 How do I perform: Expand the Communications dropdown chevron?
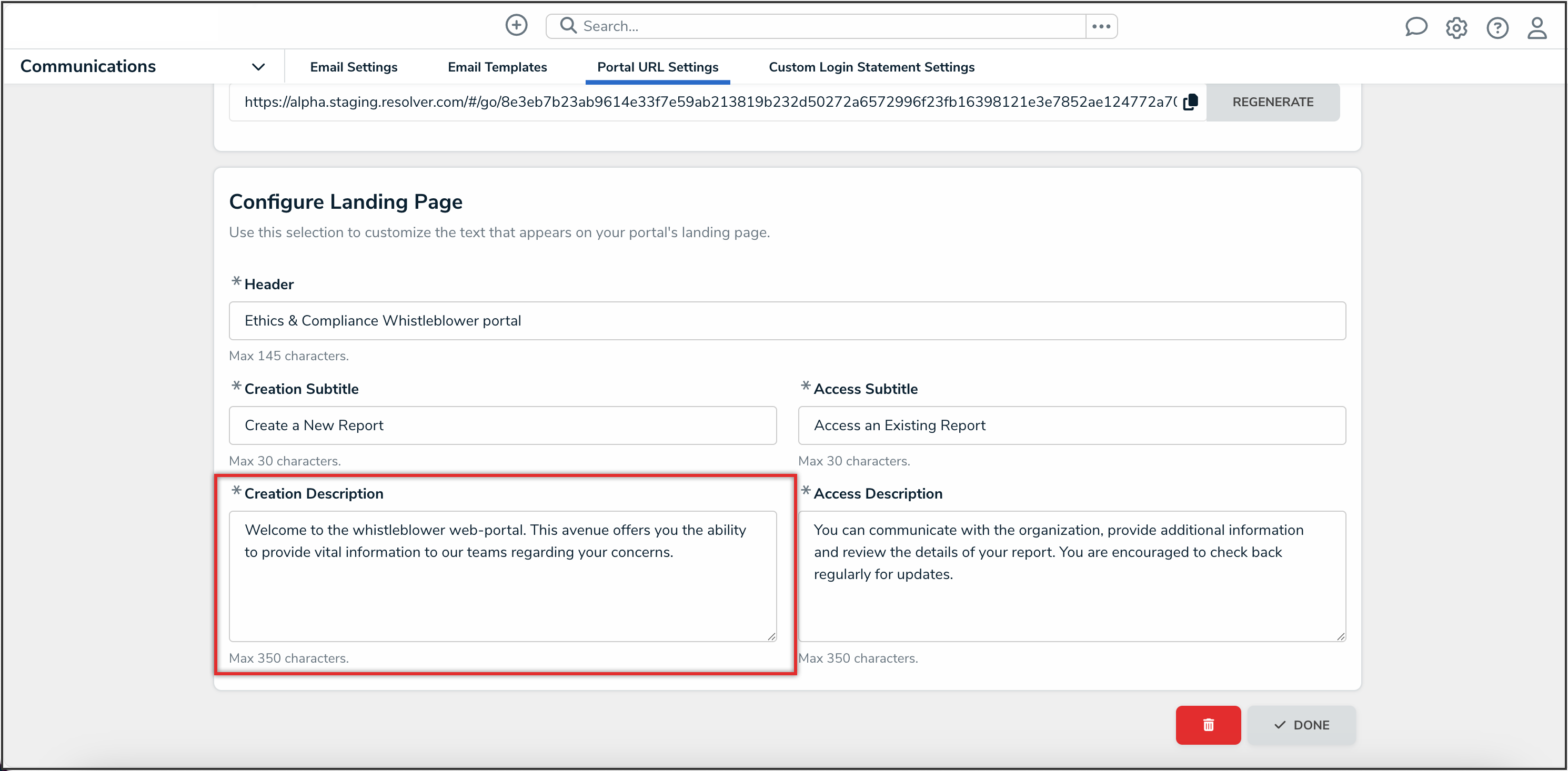(x=258, y=67)
